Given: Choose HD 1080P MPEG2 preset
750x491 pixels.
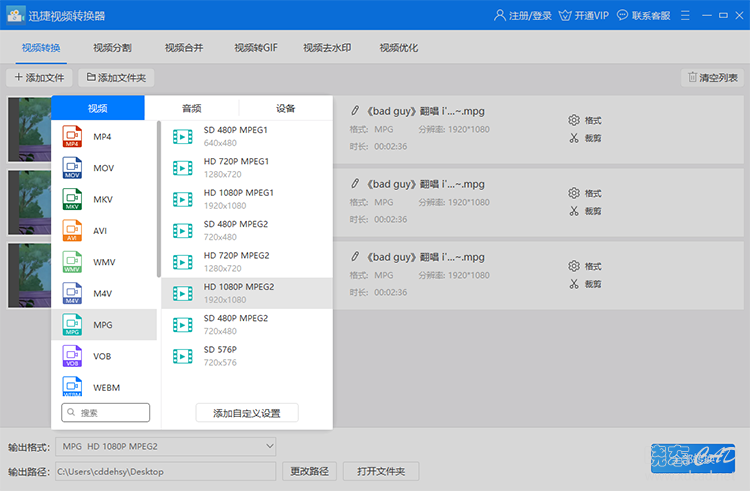Looking at the screenshot, I should pyautogui.click(x=247, y=293).
